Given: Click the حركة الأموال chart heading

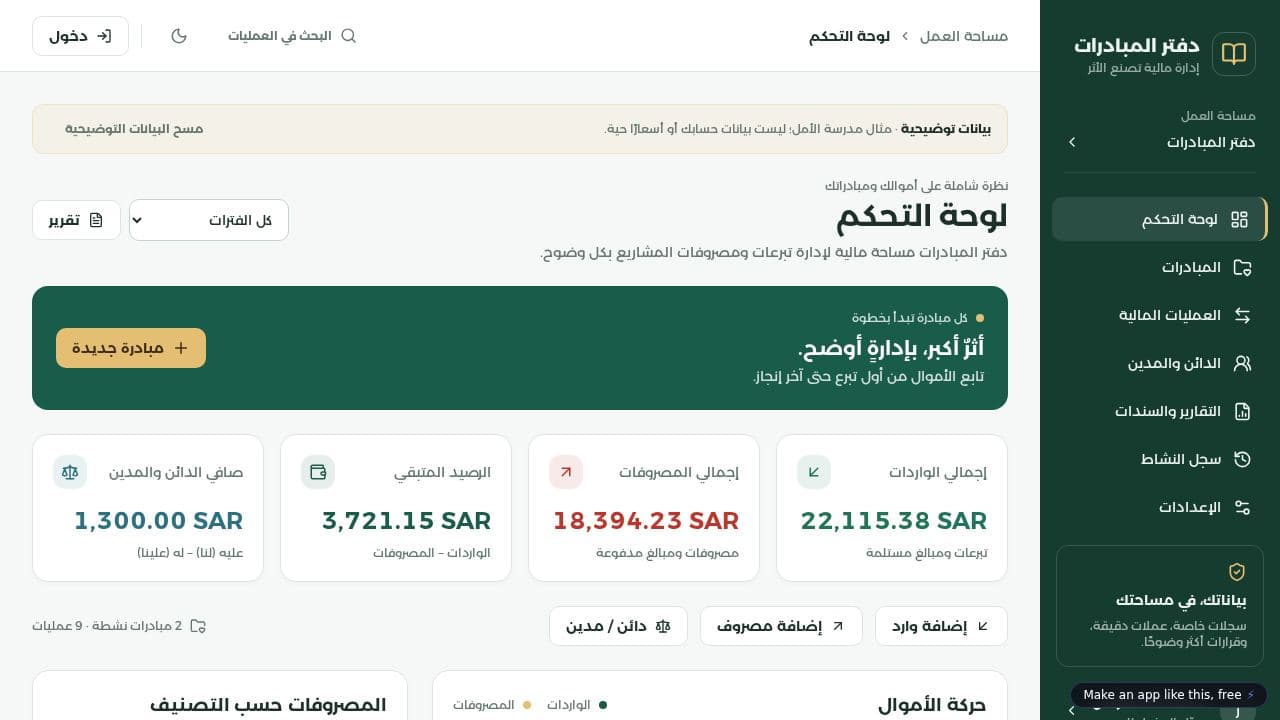Looking at the screenshot, I should [932, 705].
